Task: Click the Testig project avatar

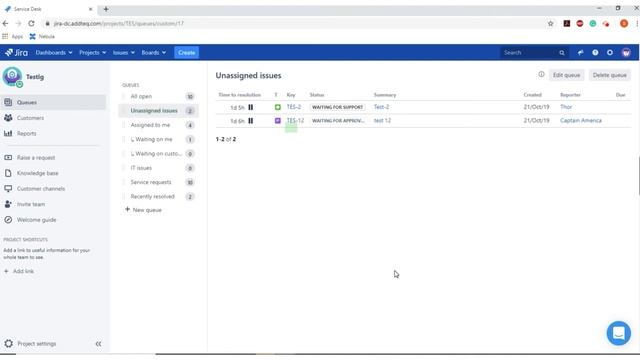Action: [x=12, y=77]
